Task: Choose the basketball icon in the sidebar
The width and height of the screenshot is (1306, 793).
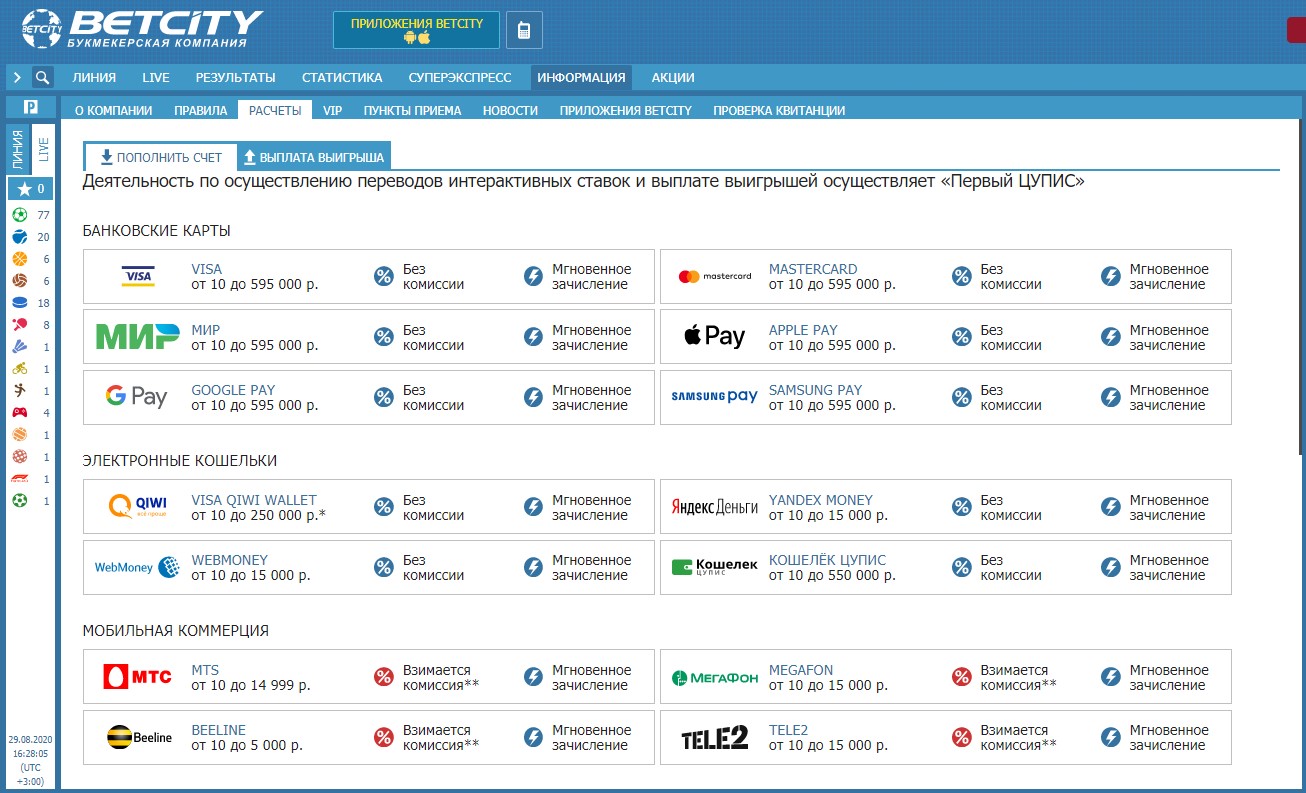Action: coord(20,259)
